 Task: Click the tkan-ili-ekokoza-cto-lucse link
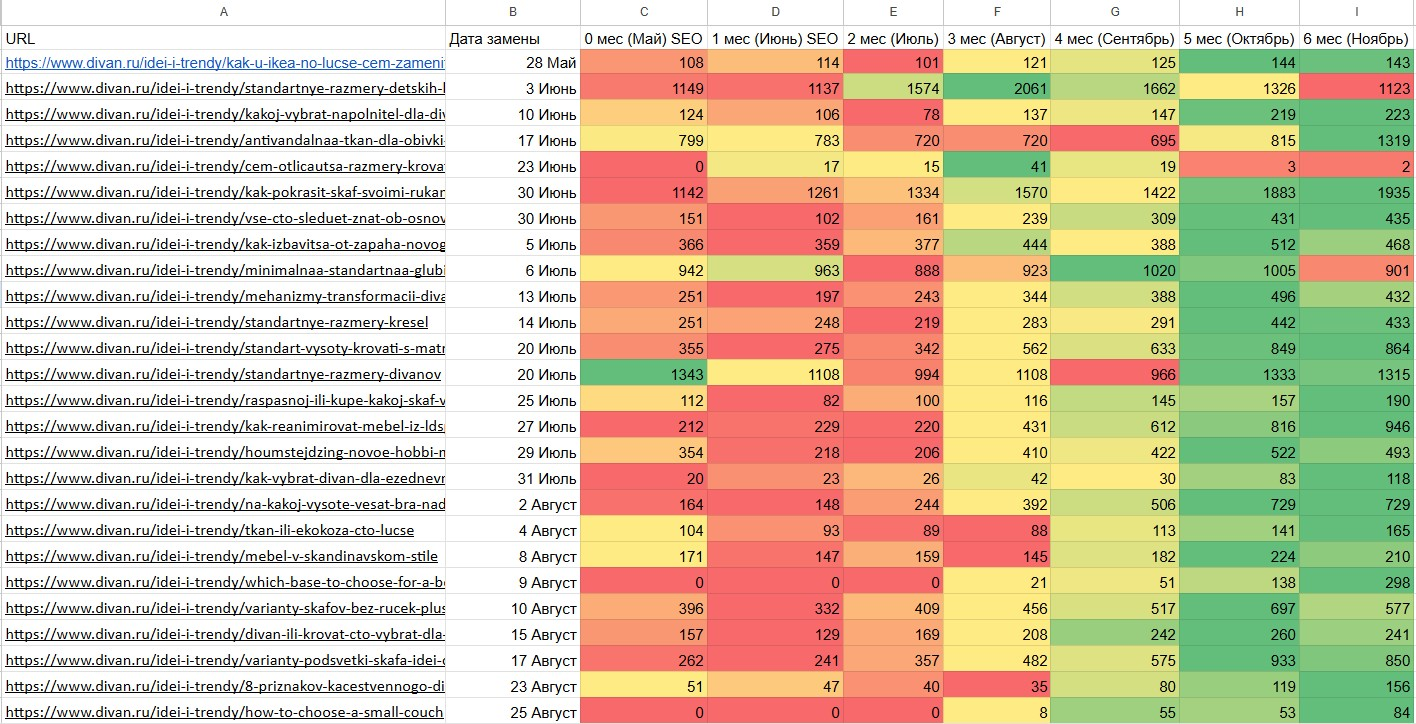point(210,530)
